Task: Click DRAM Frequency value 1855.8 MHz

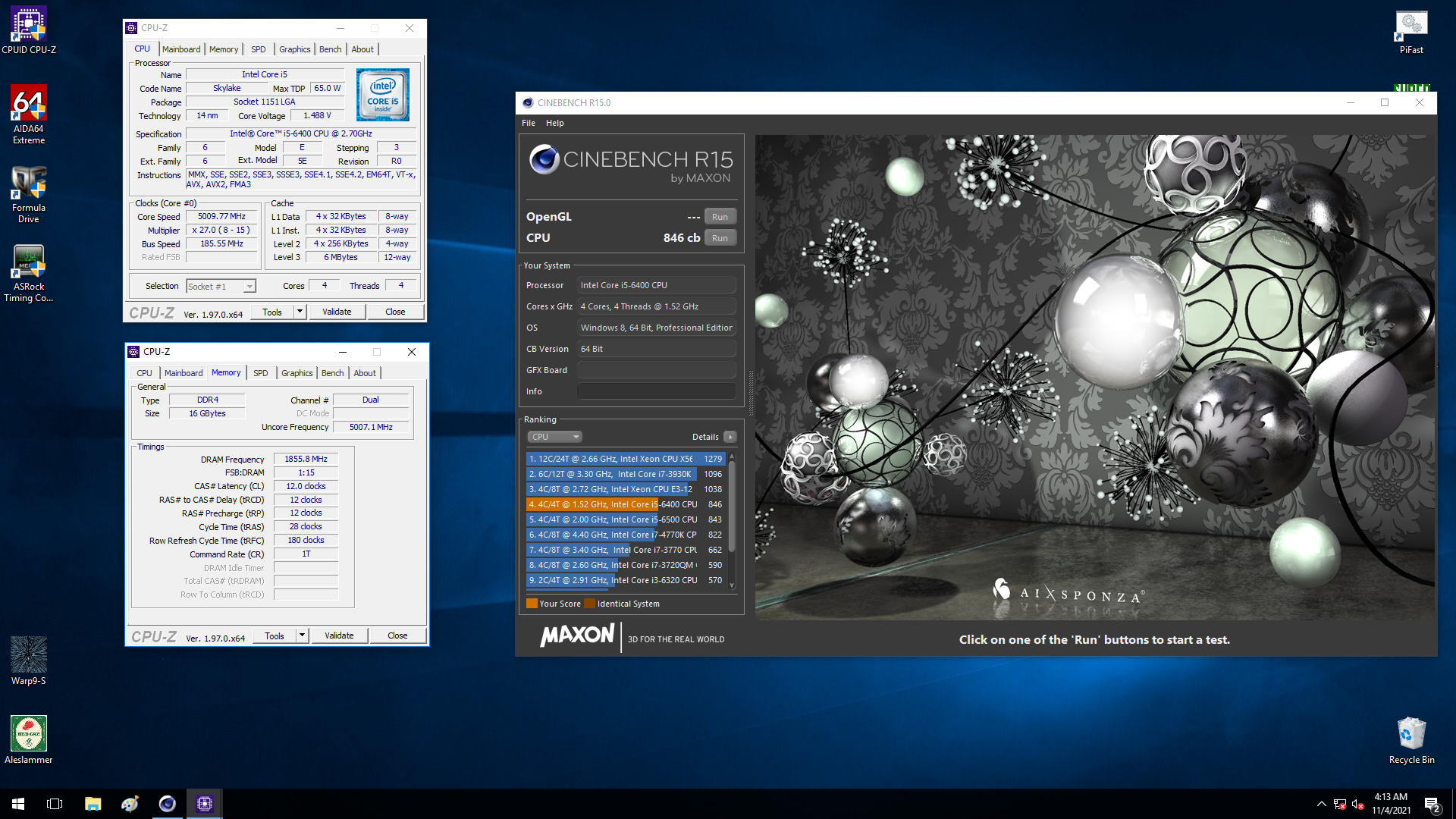Action: tap(306, 459)
